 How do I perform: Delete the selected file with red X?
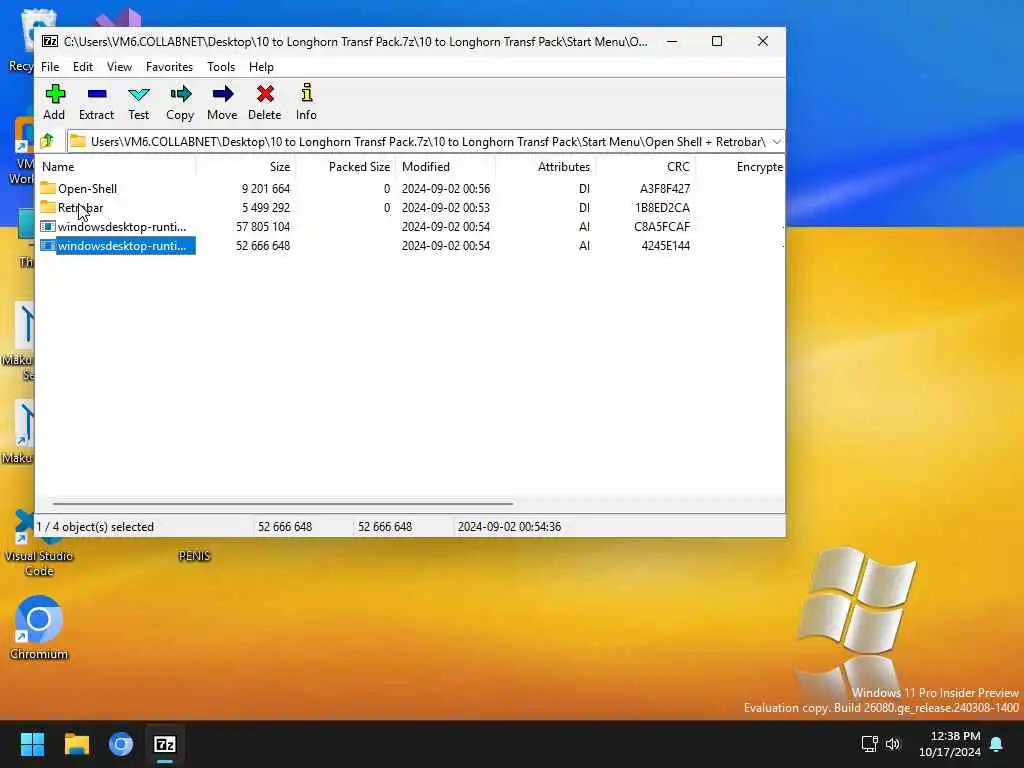coord(265,94)
